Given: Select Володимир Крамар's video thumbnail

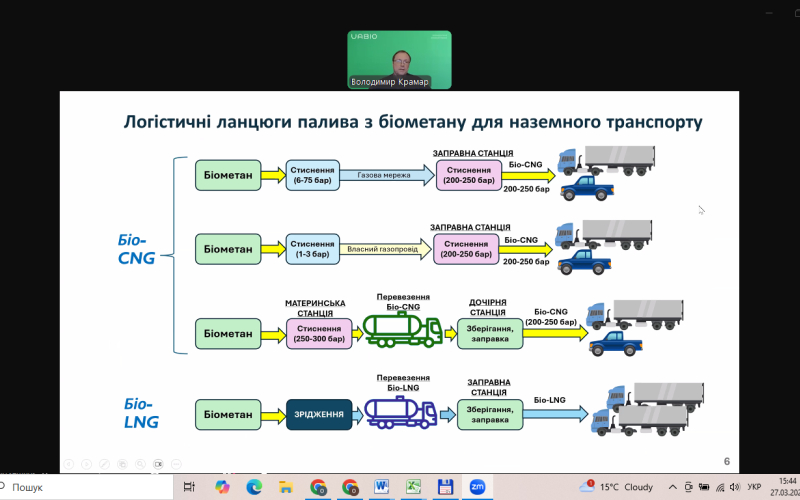Looking at the screenshot, I should [x=399, y=60].
